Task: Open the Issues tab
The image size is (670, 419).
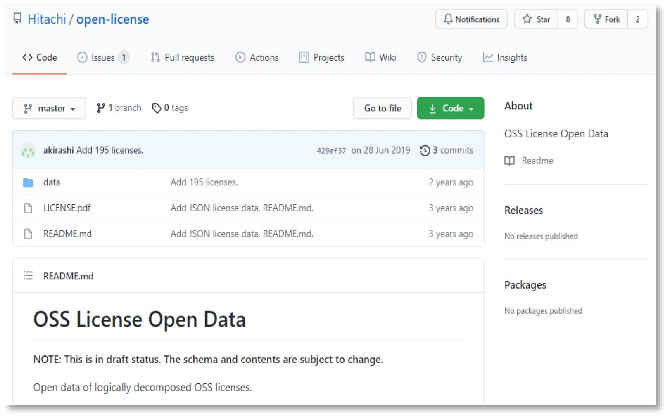Action: click(x=103, y=58)
